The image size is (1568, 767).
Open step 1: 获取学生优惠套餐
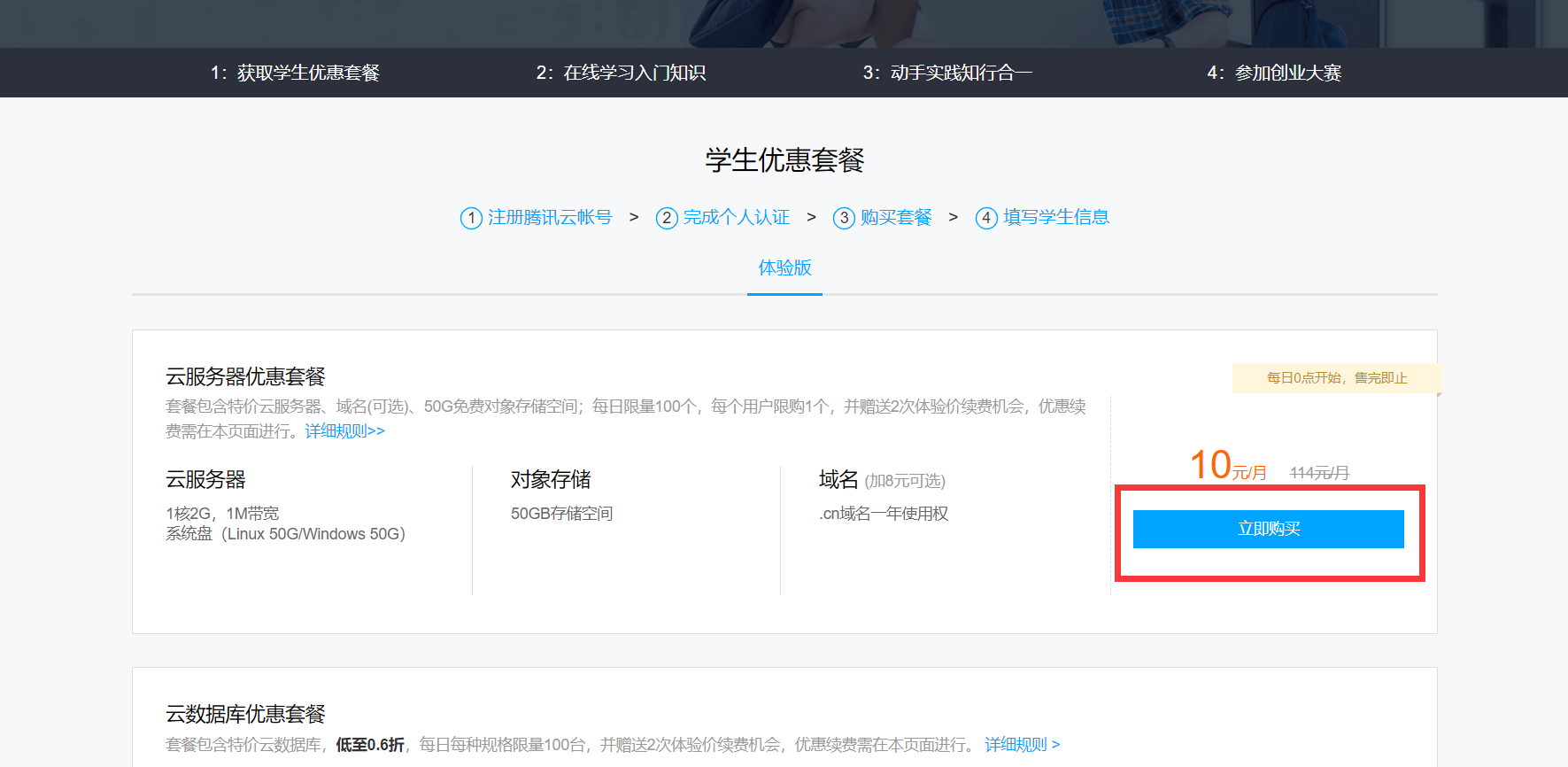[x=295, y=73]
